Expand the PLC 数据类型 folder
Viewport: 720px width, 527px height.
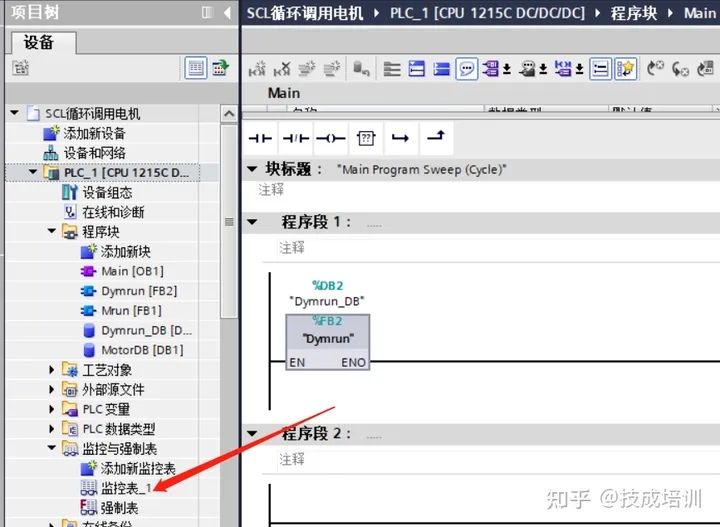click(51, 429)
